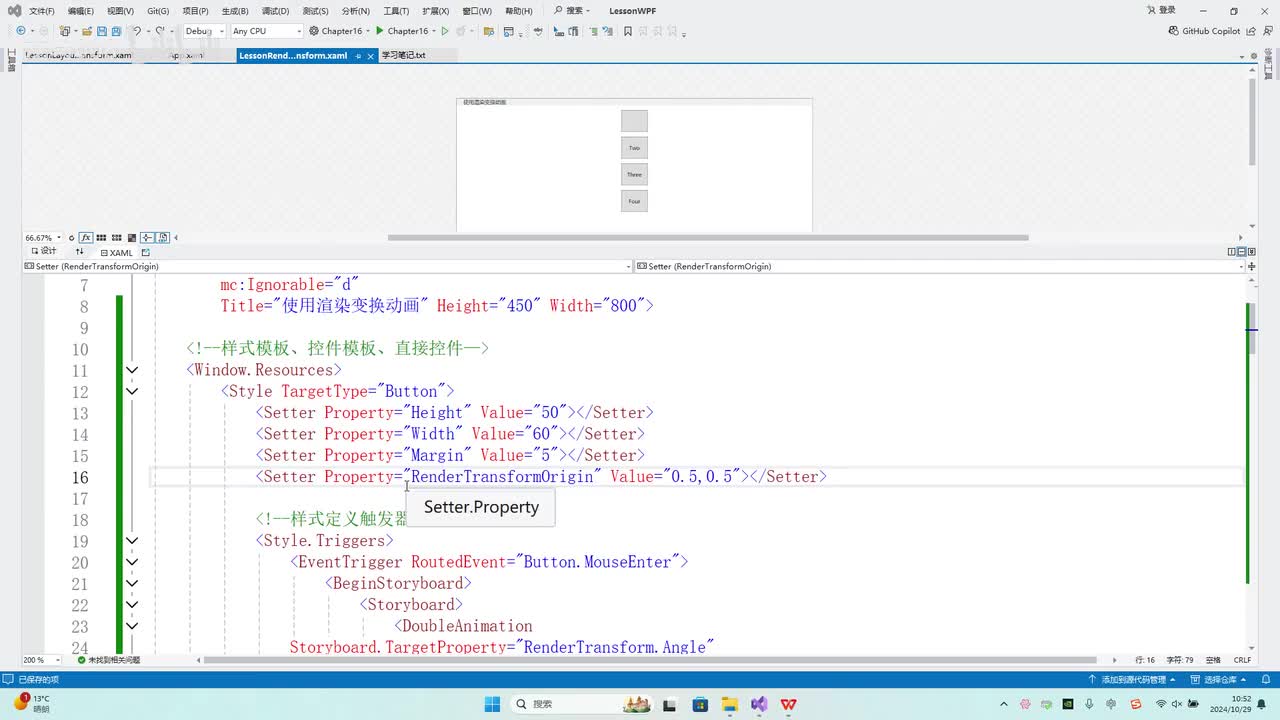Click the pop out XAML icon
This screenshot has width=1280, height=720.
tap(145, 253)
